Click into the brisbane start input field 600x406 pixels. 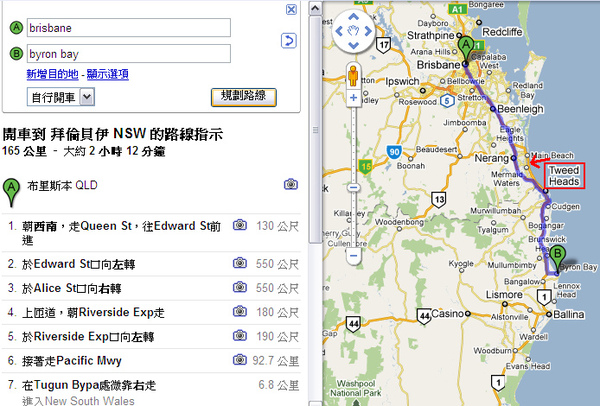tap(129, 28)
